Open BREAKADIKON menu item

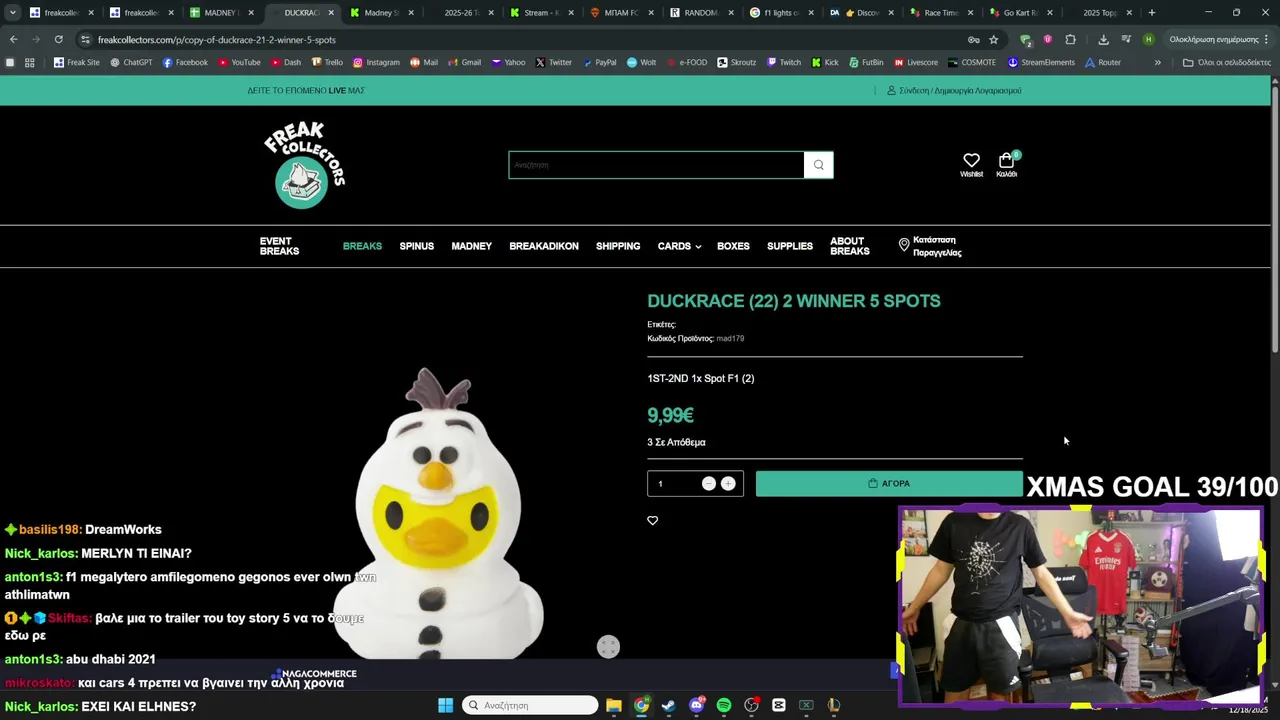point(544,246)
